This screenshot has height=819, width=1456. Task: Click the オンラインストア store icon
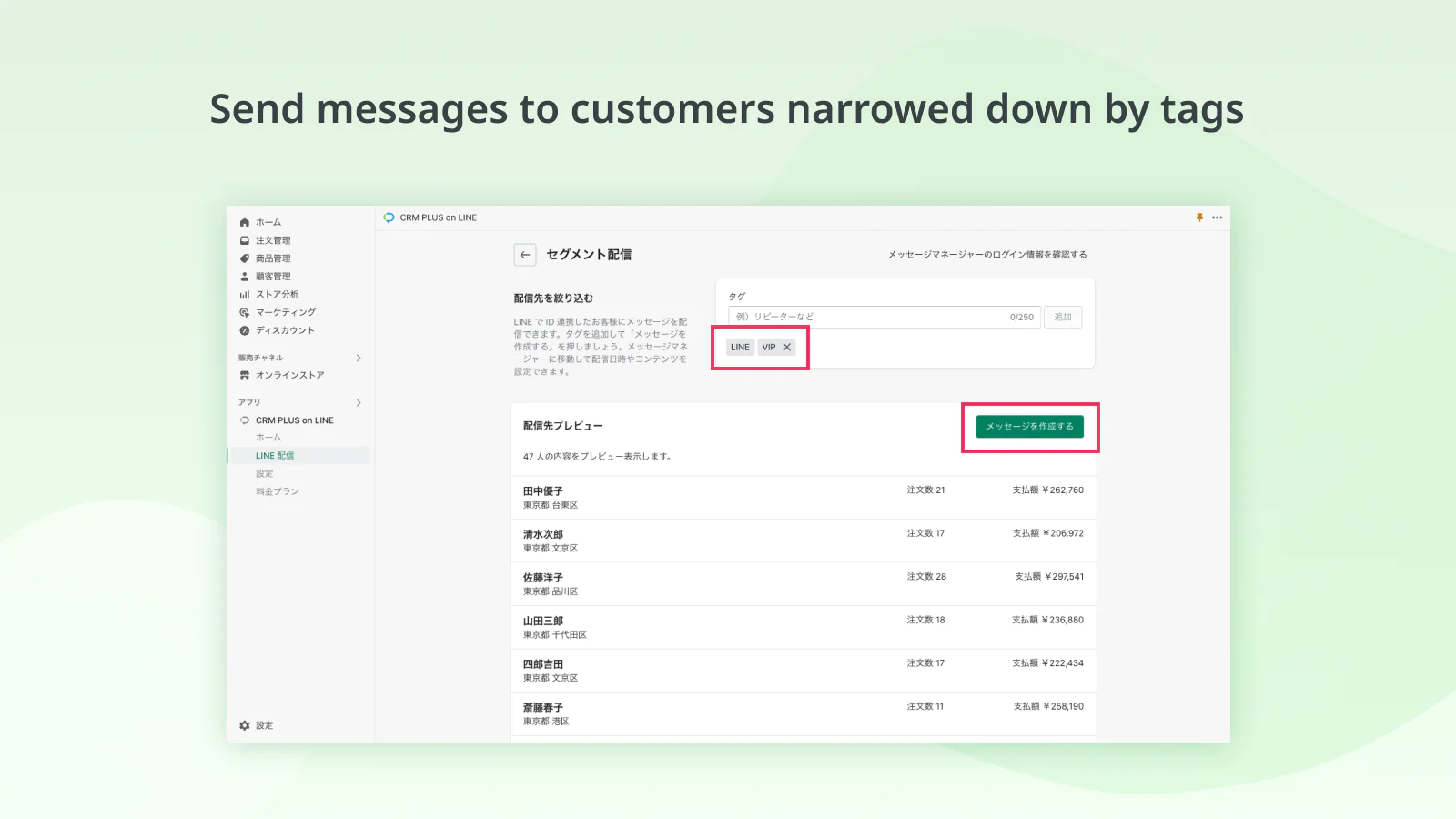point(244,375)
